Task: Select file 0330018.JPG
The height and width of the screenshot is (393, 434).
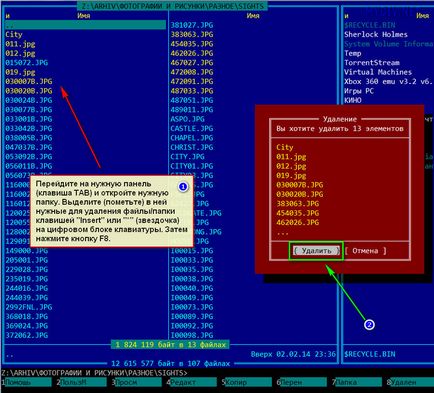Action: point(29,119)
